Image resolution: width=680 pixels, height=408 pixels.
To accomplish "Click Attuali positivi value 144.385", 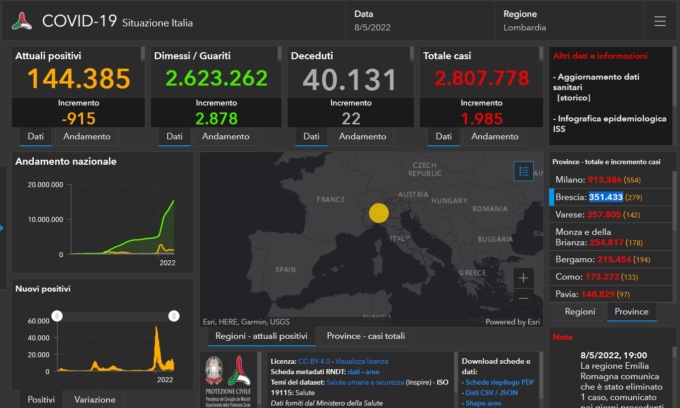I will [x=78, y=78].
